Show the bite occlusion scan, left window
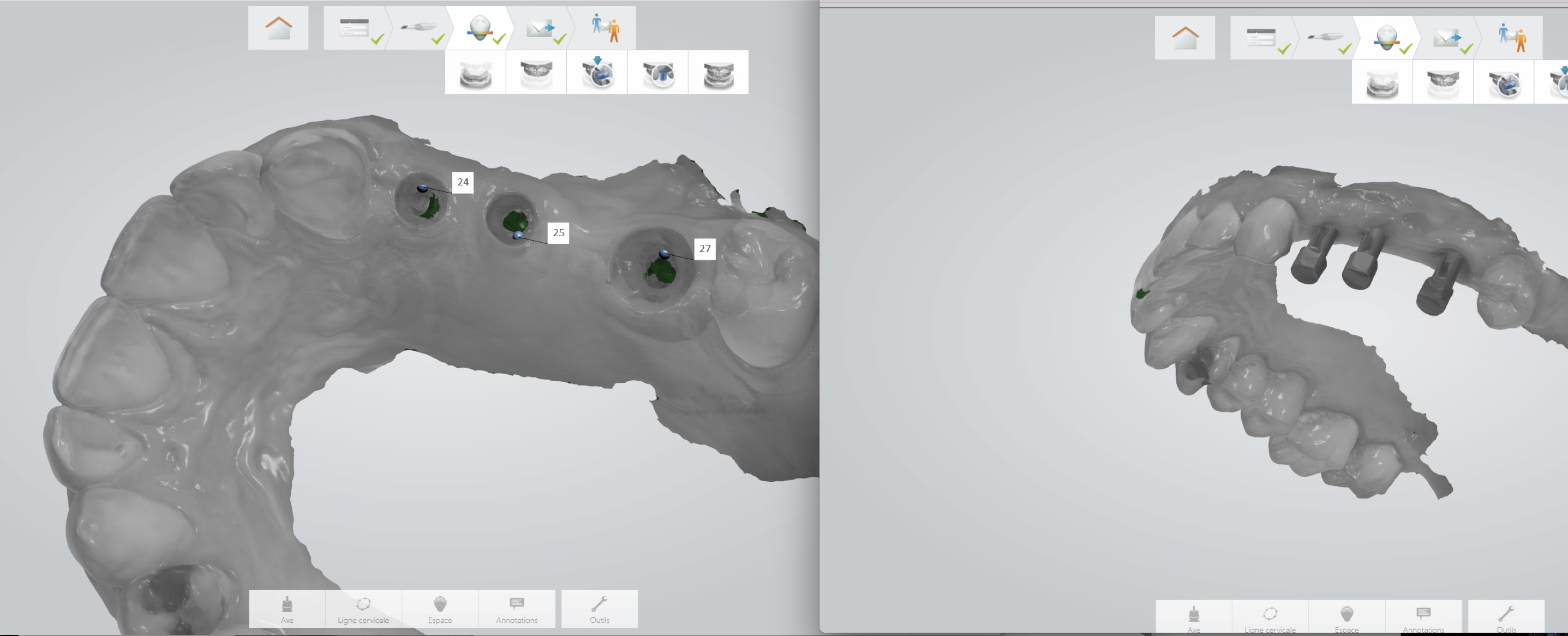The height and width of the screenshot is (636, 1568). 719,73
